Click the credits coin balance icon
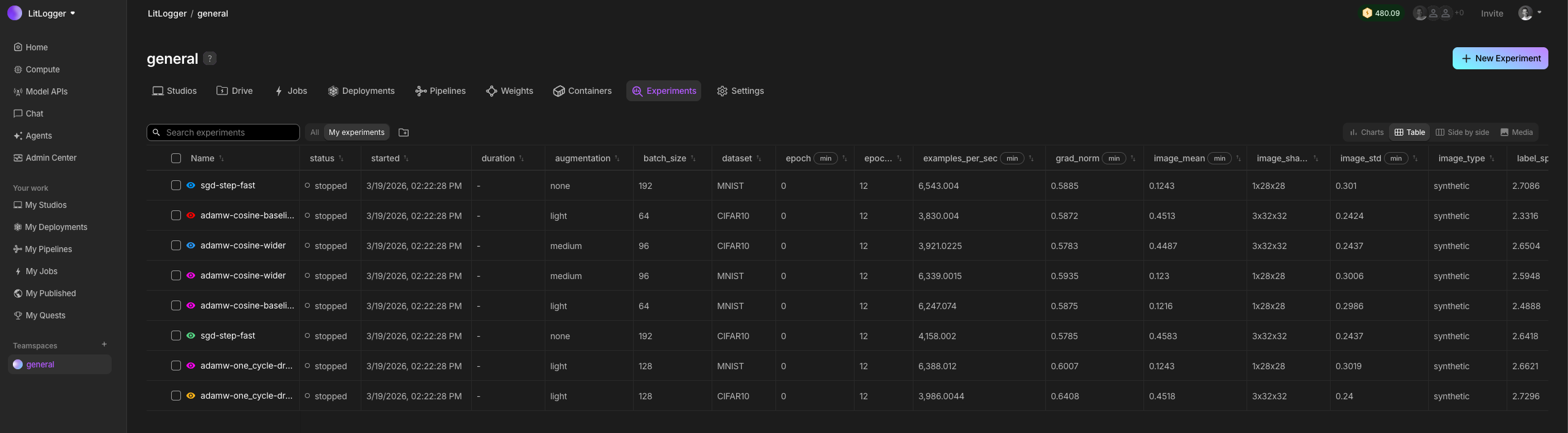 click(1367, 13)
